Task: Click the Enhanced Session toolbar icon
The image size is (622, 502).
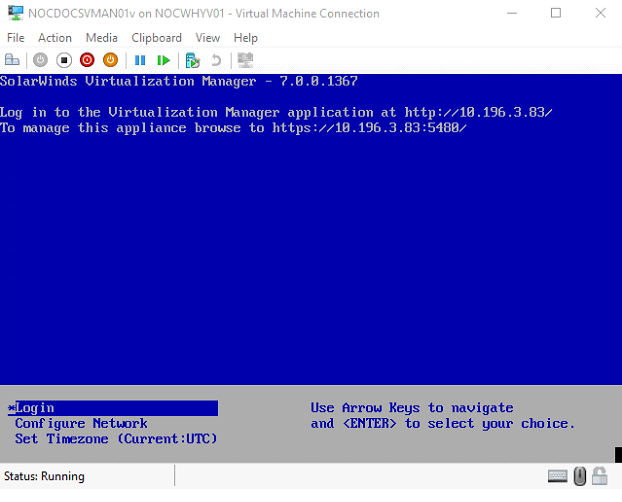Action: (245, 60)
